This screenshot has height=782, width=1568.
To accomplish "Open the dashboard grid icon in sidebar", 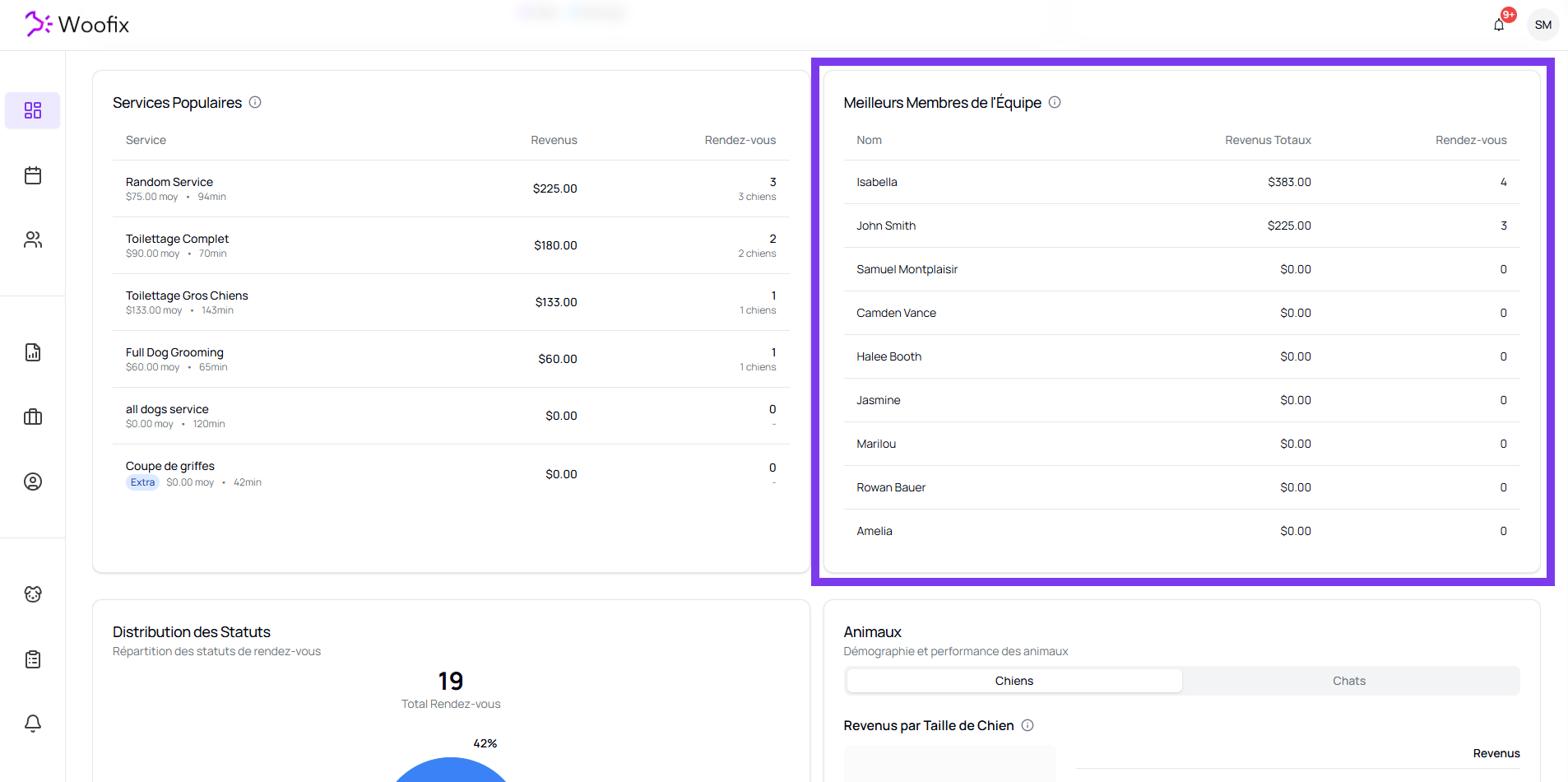I will [x=33, y=110].
